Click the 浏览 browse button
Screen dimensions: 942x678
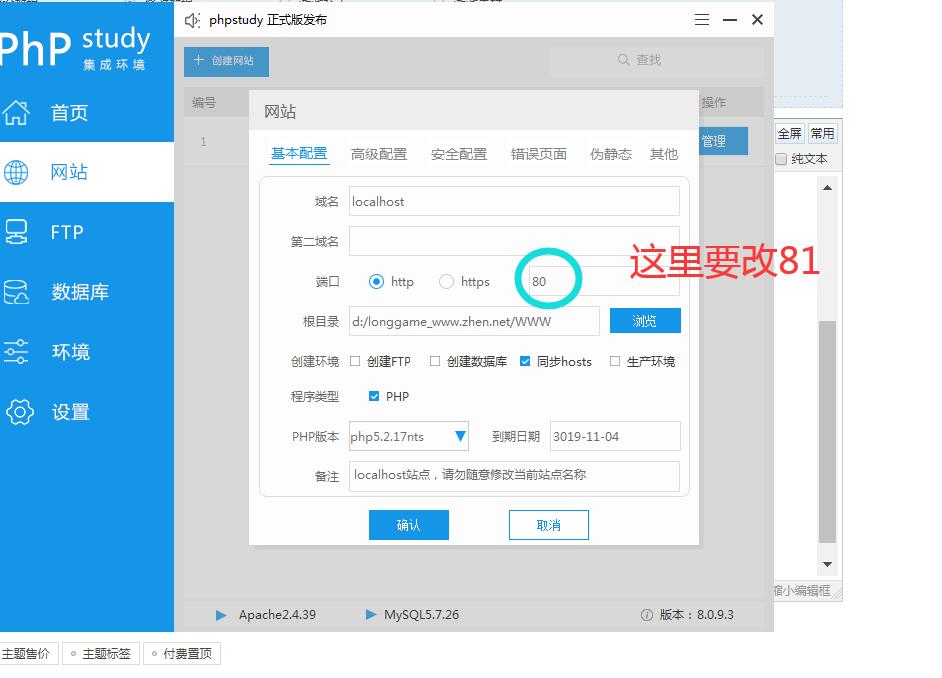(645, 321)
